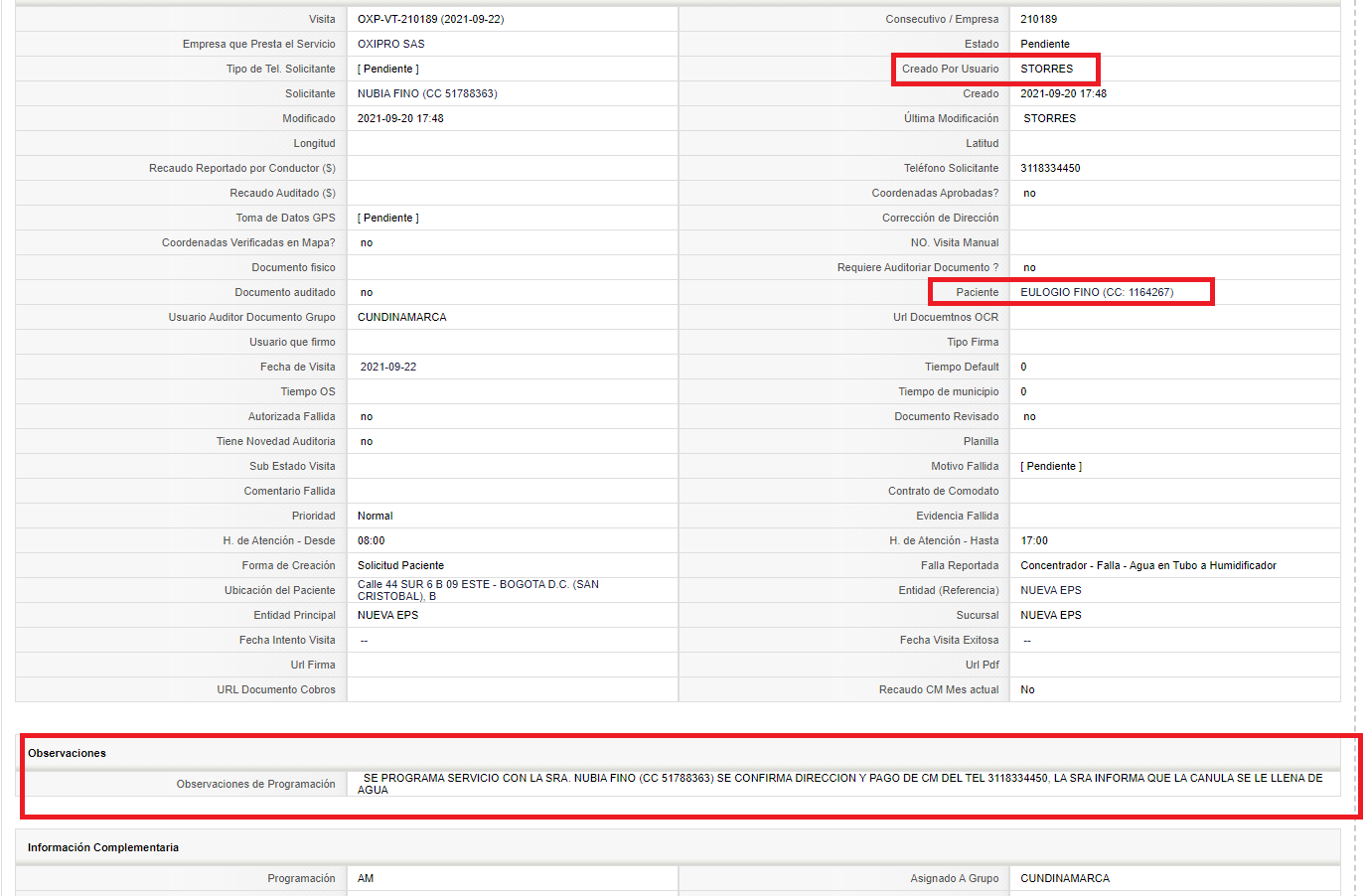Click Asignado A Grupo value CUNDINAMARCA

[1065, 878]
